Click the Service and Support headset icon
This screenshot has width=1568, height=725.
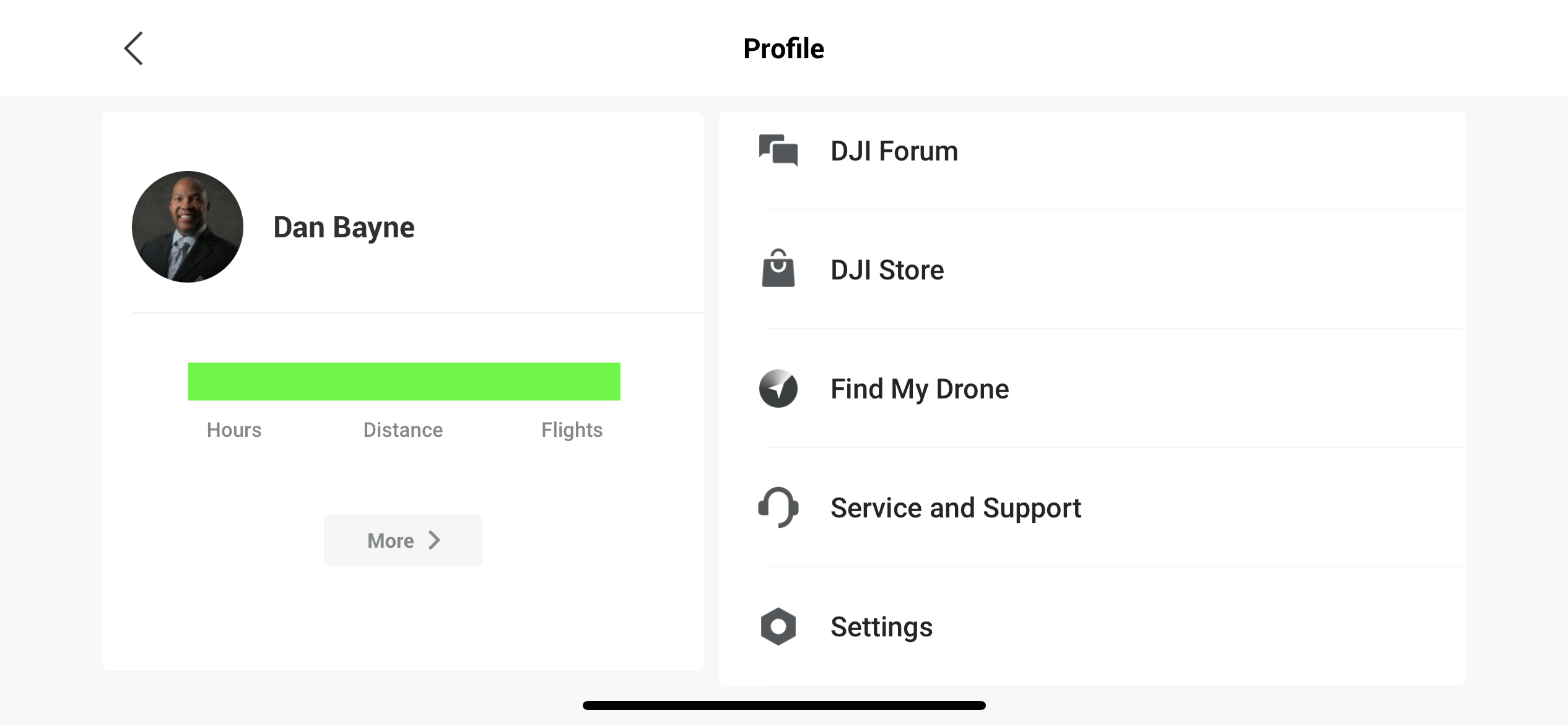pyautogui.click(x=778, y=507)
